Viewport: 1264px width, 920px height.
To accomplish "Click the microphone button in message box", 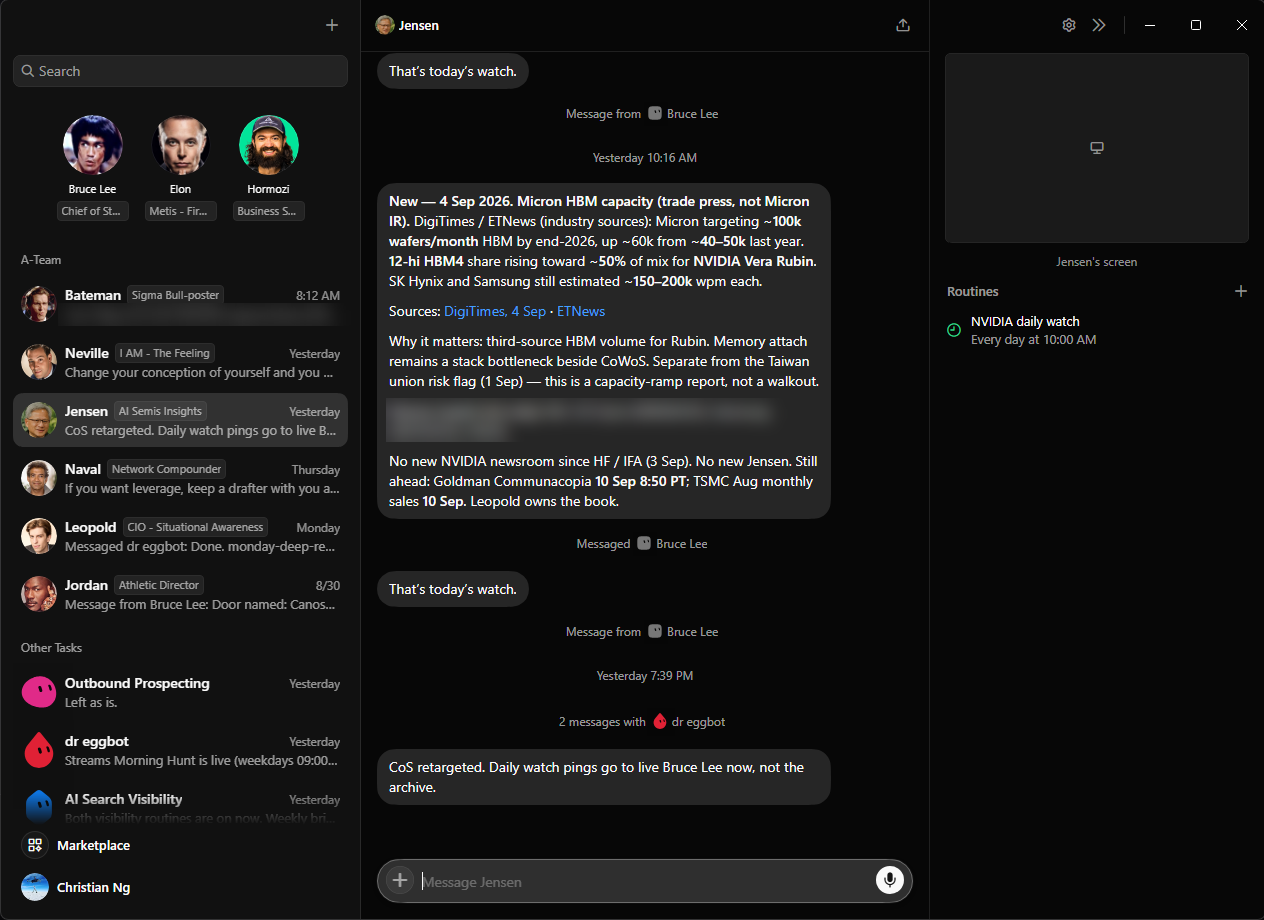I will [x=890, y=880].
